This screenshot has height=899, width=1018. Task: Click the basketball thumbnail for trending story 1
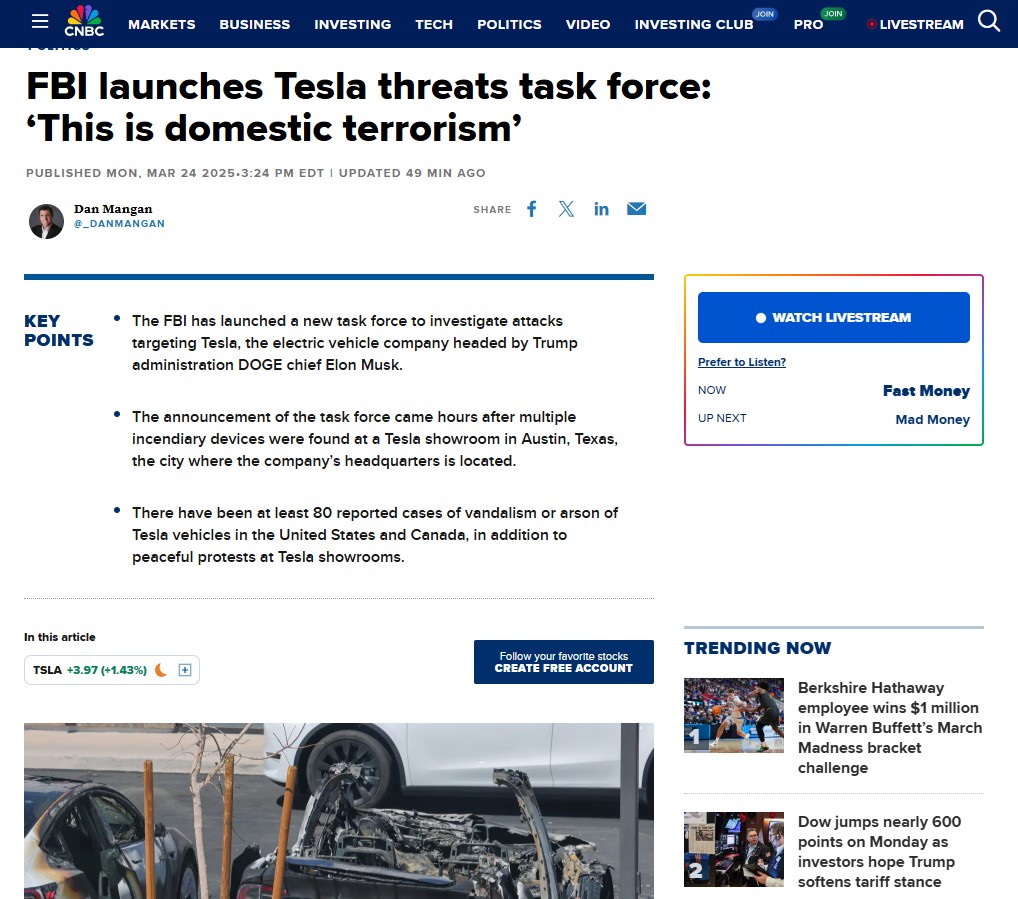pos(734,715)
